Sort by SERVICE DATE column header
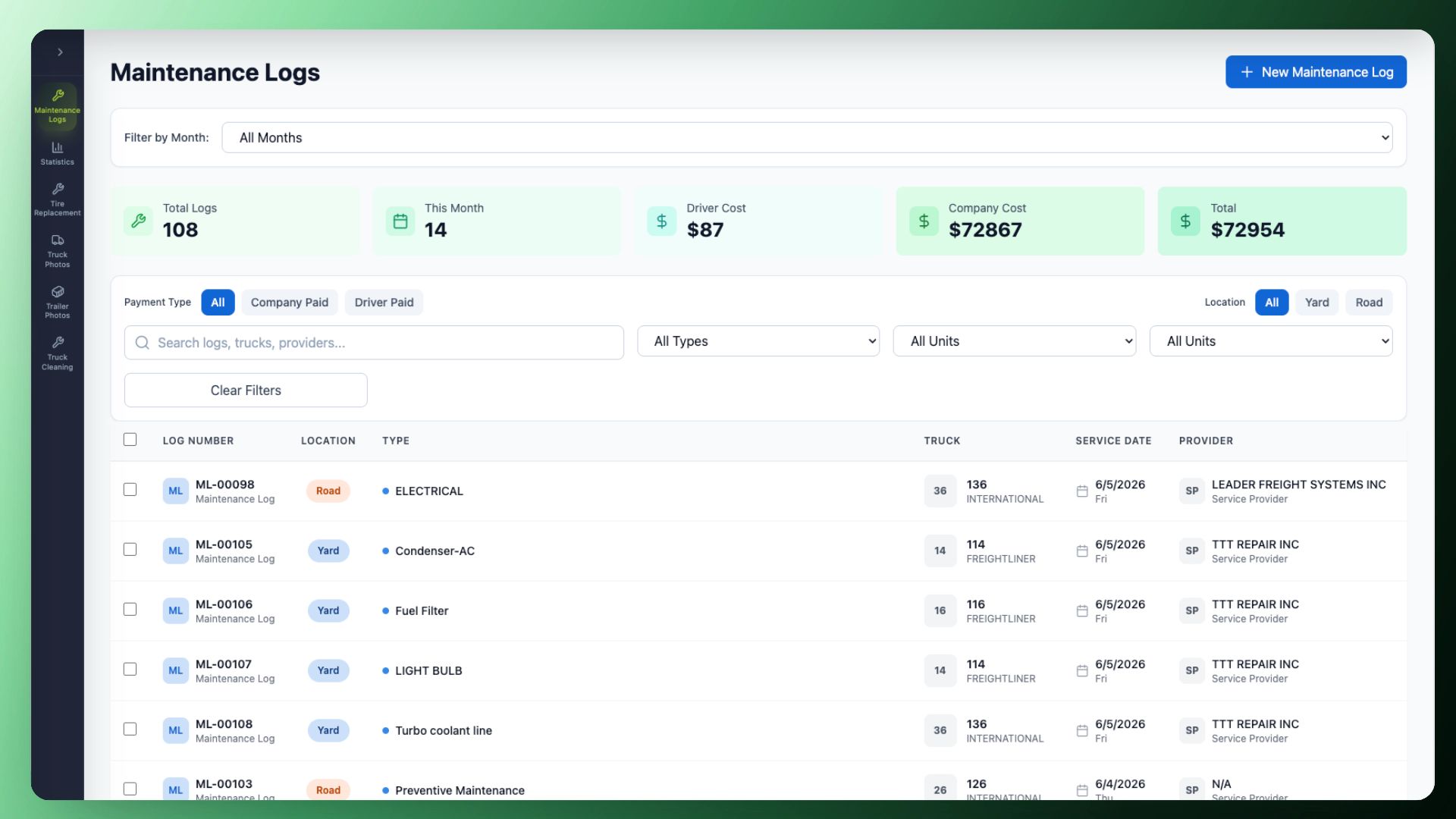Screen dimensions: 1456x819 [x=1113, y=441]
